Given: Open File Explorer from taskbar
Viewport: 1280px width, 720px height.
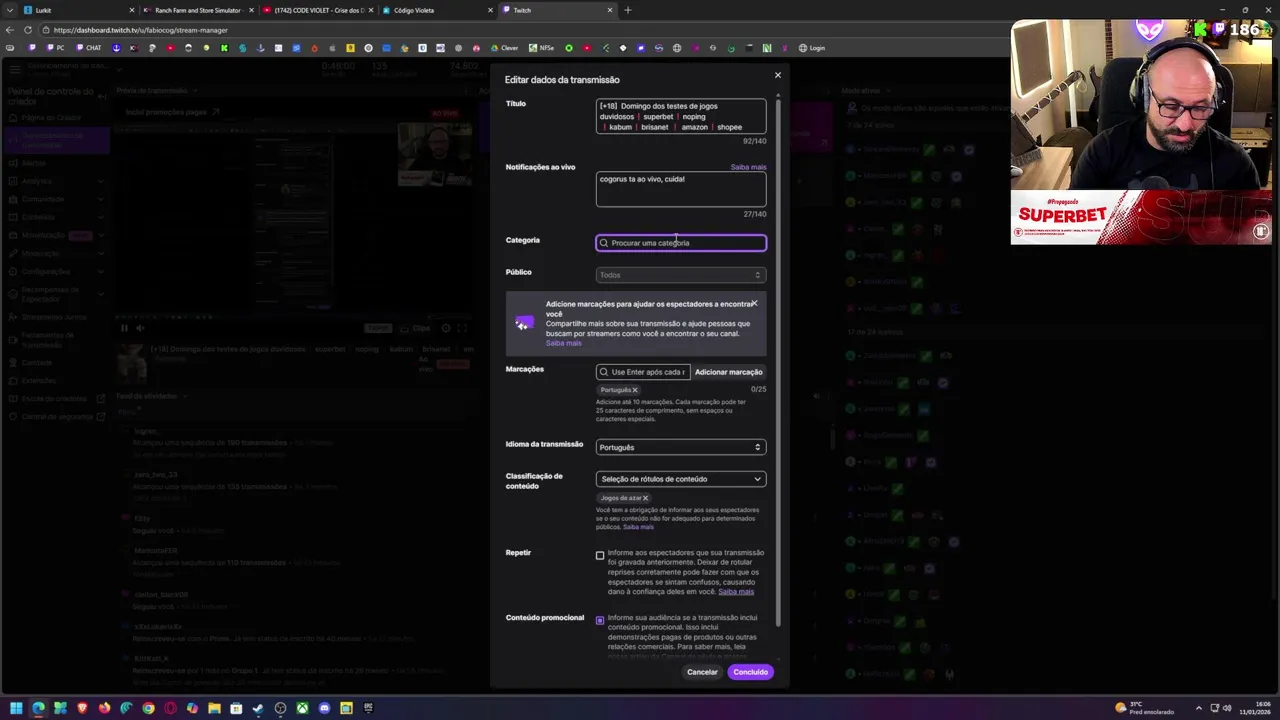Looking at the screenshot, I should (x=214, y=708).
